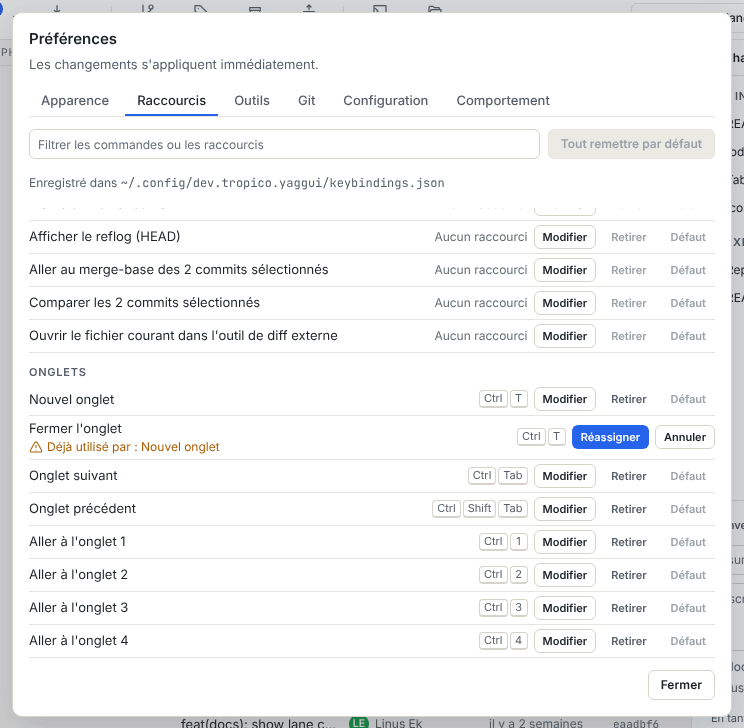Click the Préférences dialog title
The image size is (744, 728).
click(73, 39)
